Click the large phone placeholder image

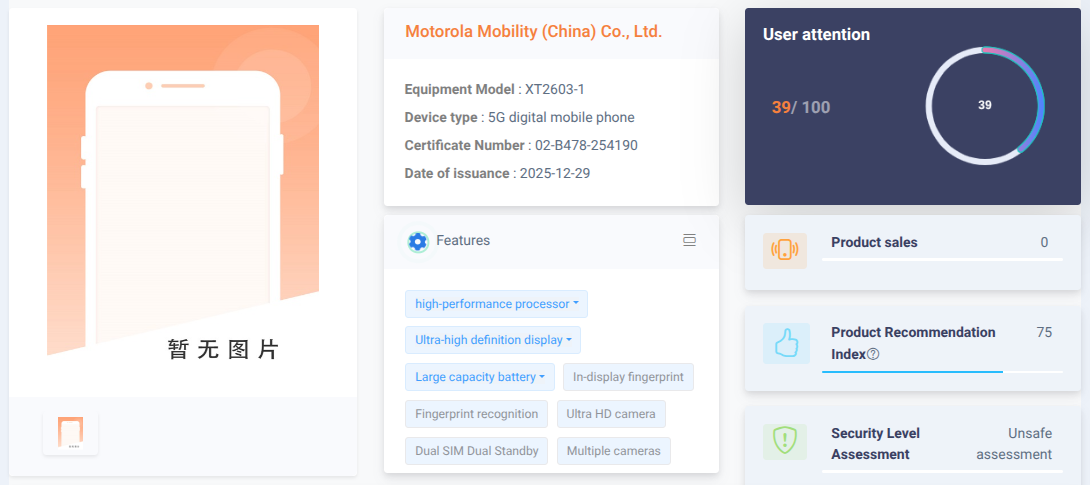coord(183,200)
